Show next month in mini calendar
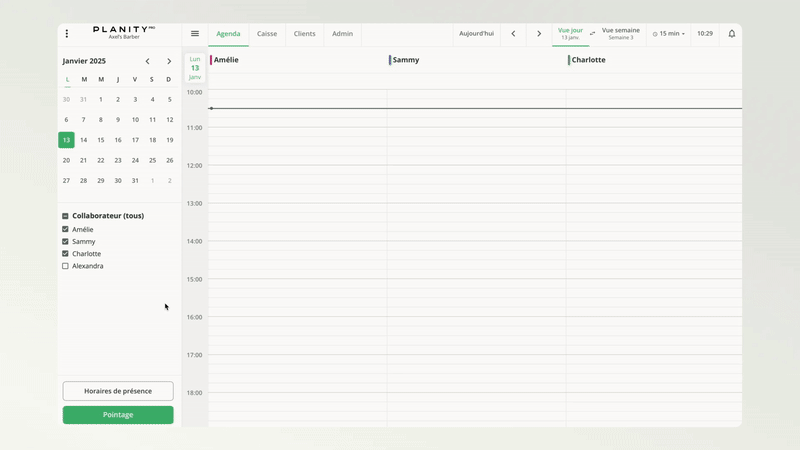Screen dimensions: 800x450 pos(169,61)
